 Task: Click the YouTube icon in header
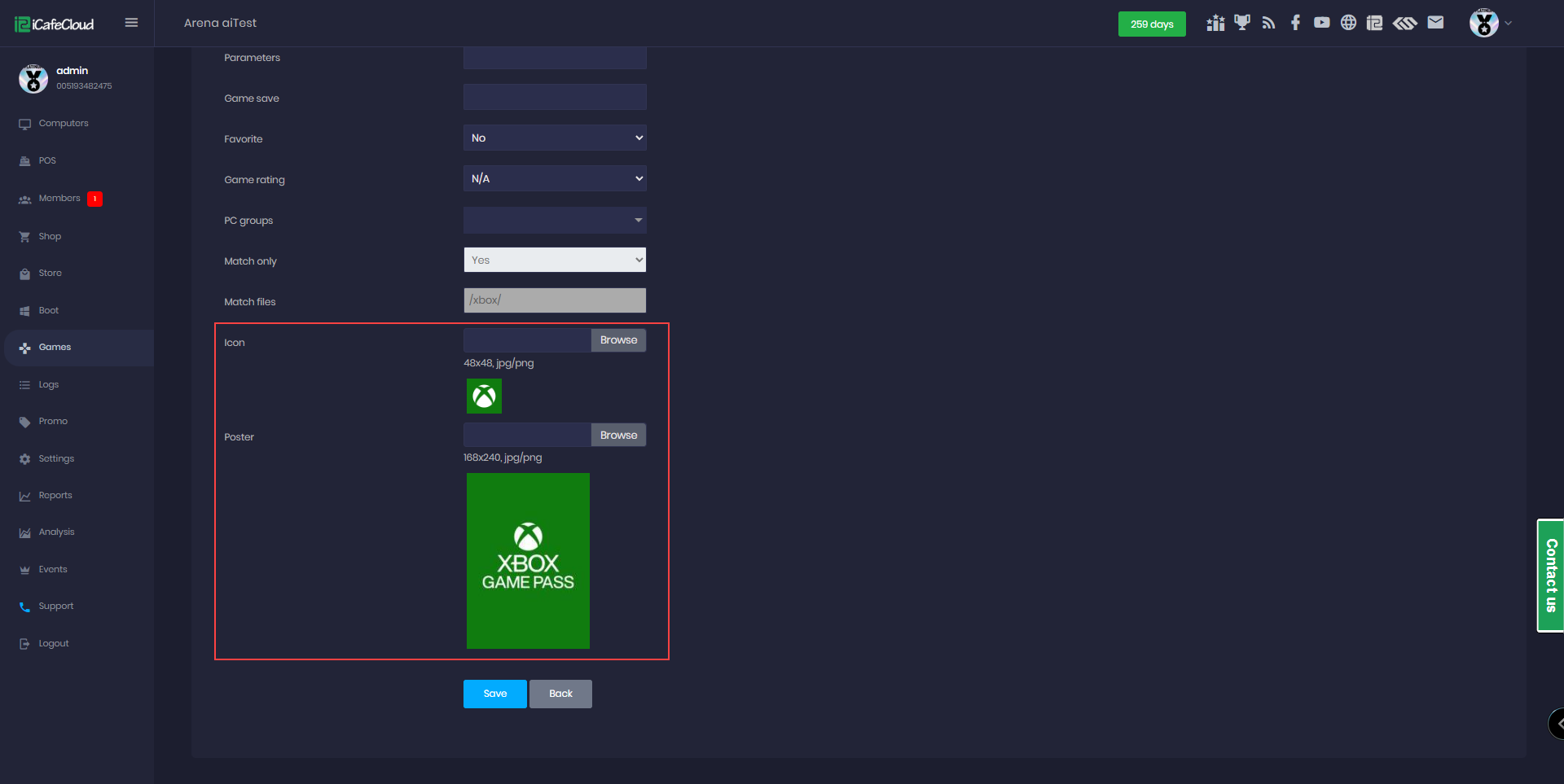click(x=1321, y=23)
